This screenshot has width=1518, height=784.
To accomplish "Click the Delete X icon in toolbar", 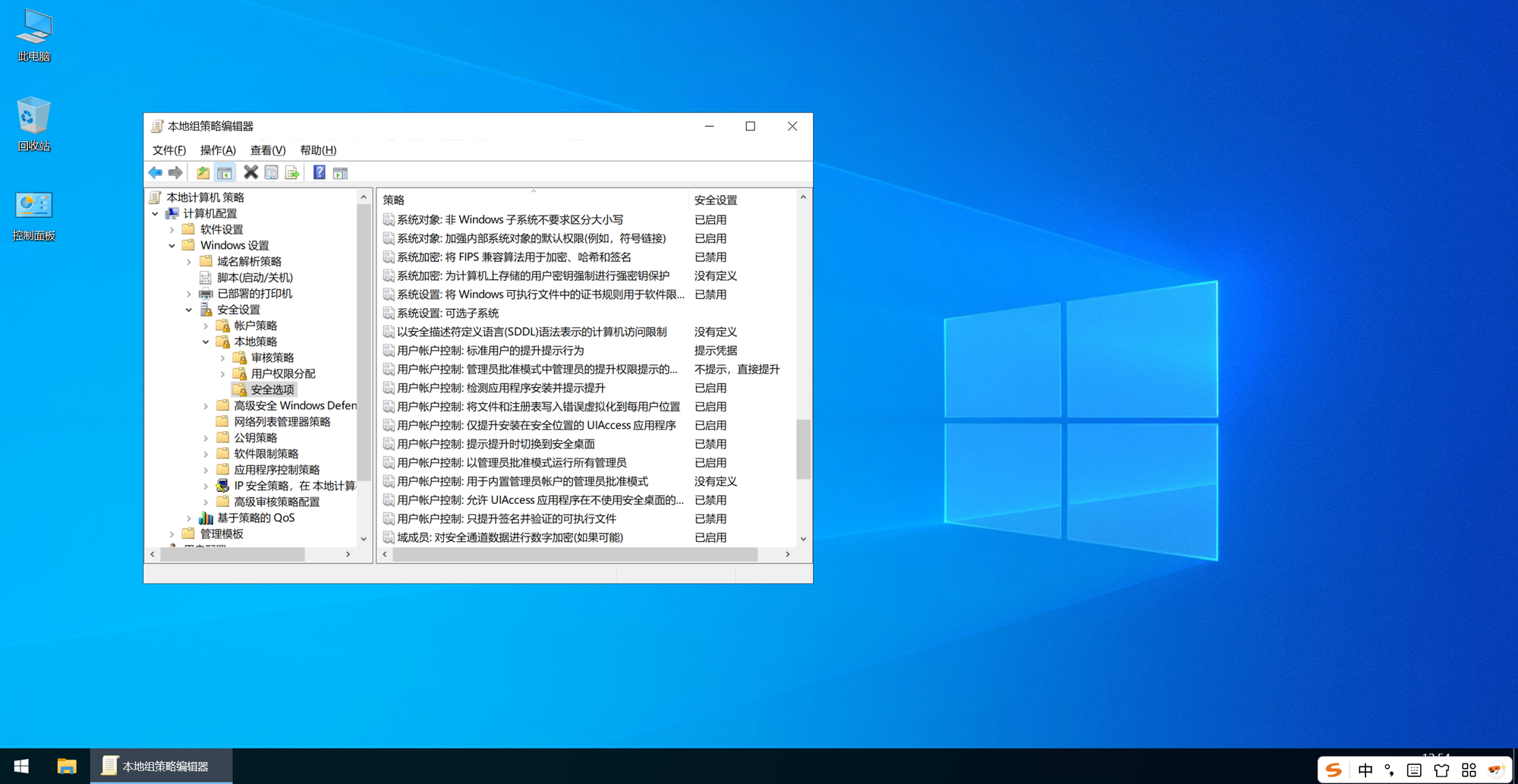I will (250, 173).
